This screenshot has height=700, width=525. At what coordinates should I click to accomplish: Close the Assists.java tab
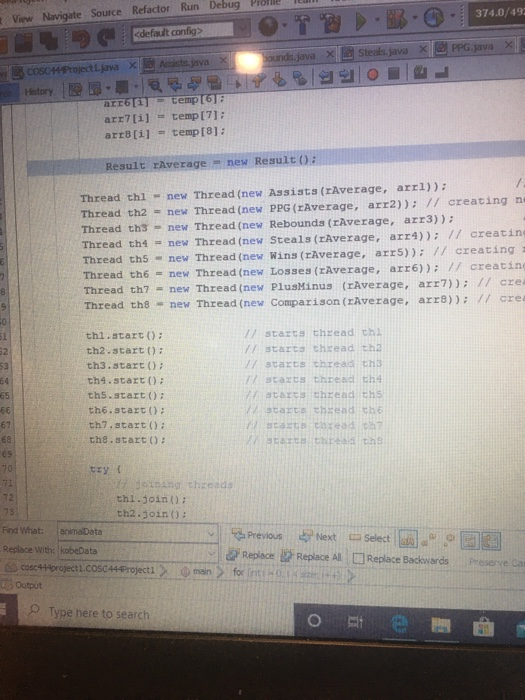tap(223, 60)
